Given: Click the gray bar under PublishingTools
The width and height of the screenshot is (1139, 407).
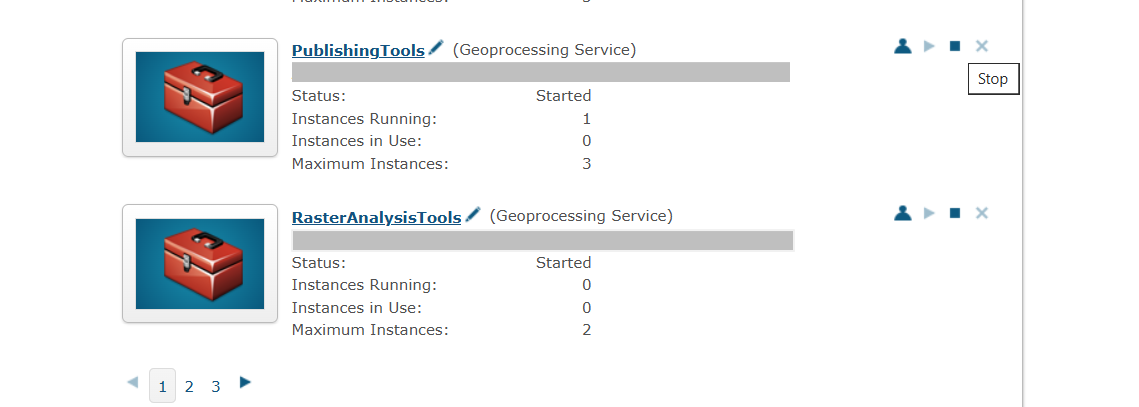Looking at the screenshot, I should [x=540, y=72].
